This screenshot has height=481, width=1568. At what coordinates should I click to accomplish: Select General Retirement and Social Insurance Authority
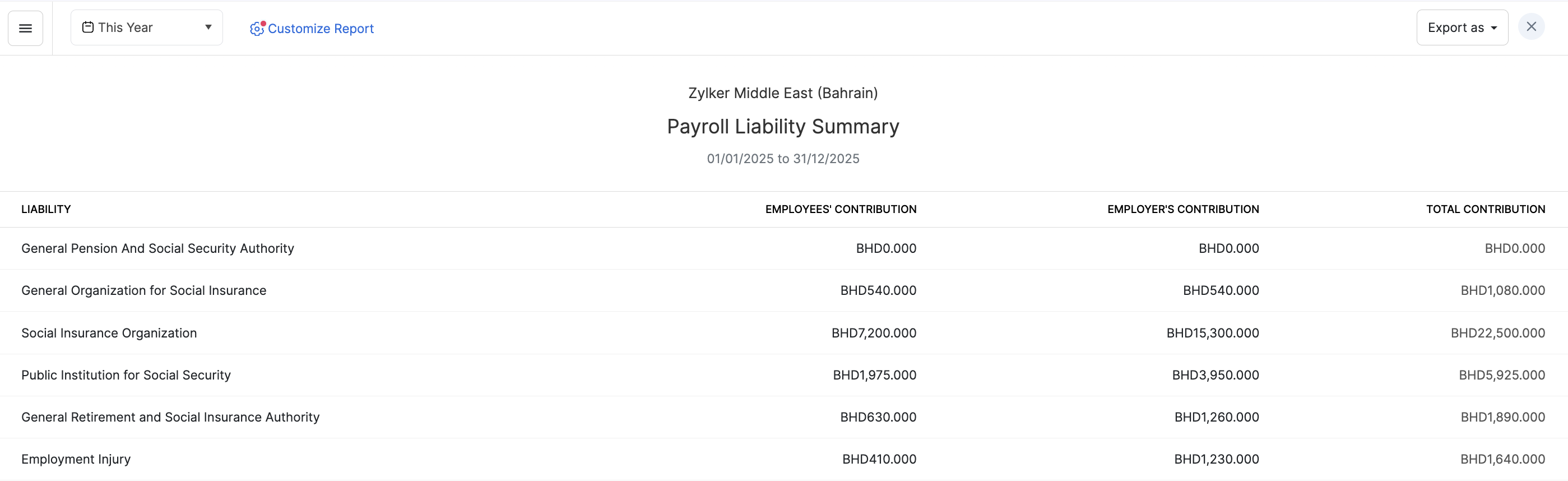tap(170, 417)
